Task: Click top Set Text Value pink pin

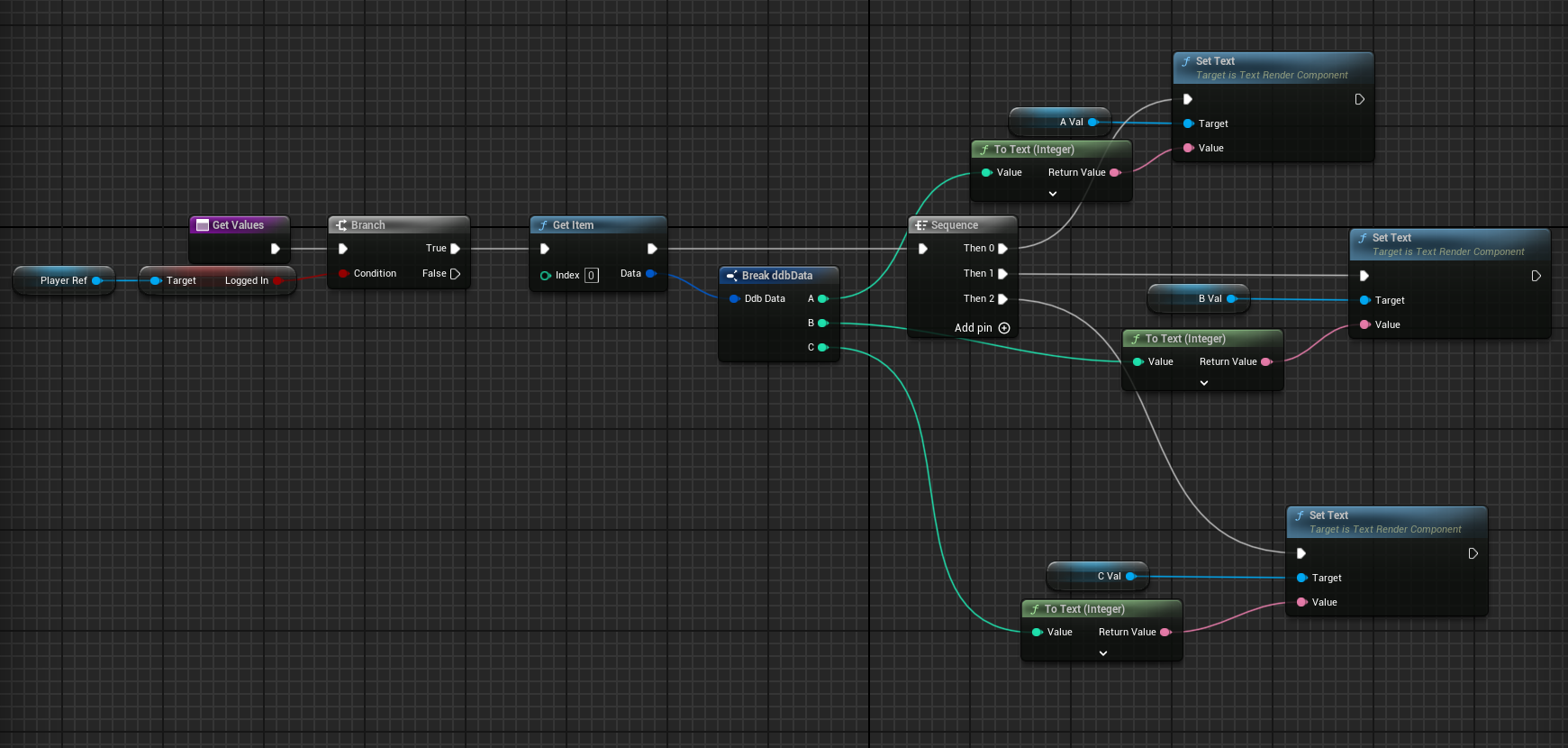Action: (1188, 148)
